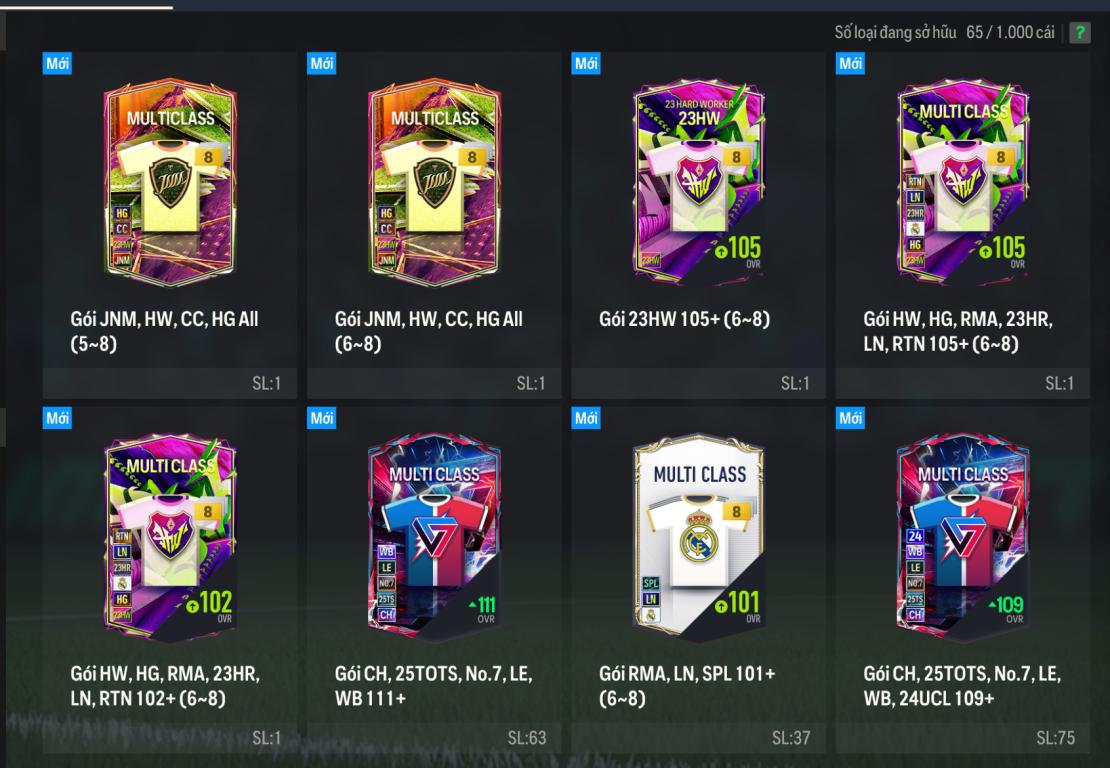Open the JNM, HW, CC, HG All (5~8) pack card
This screenshot has height=768, width=1110.
pos(170,181)
